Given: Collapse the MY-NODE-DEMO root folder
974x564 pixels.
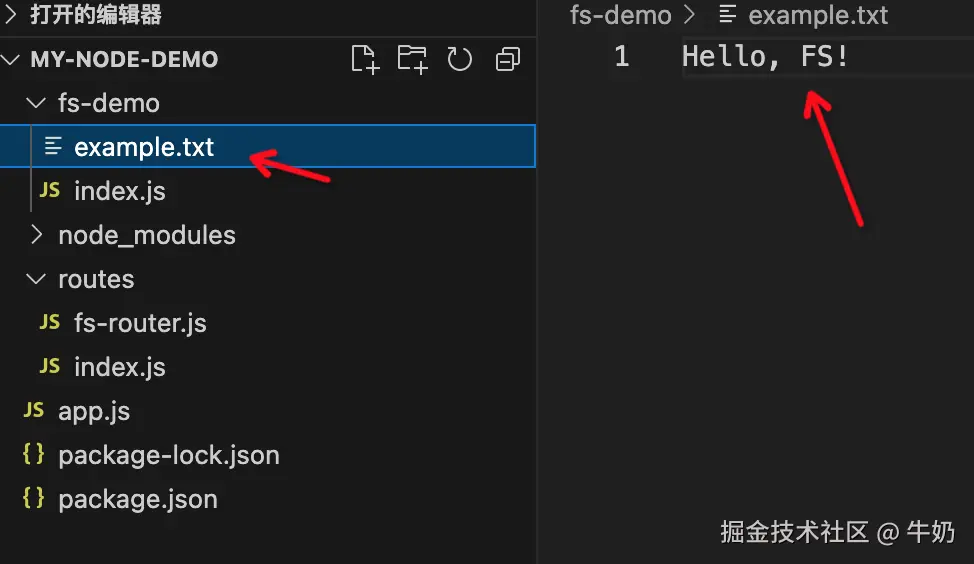Looking at the screenshot, I should [x=12, y=59].
